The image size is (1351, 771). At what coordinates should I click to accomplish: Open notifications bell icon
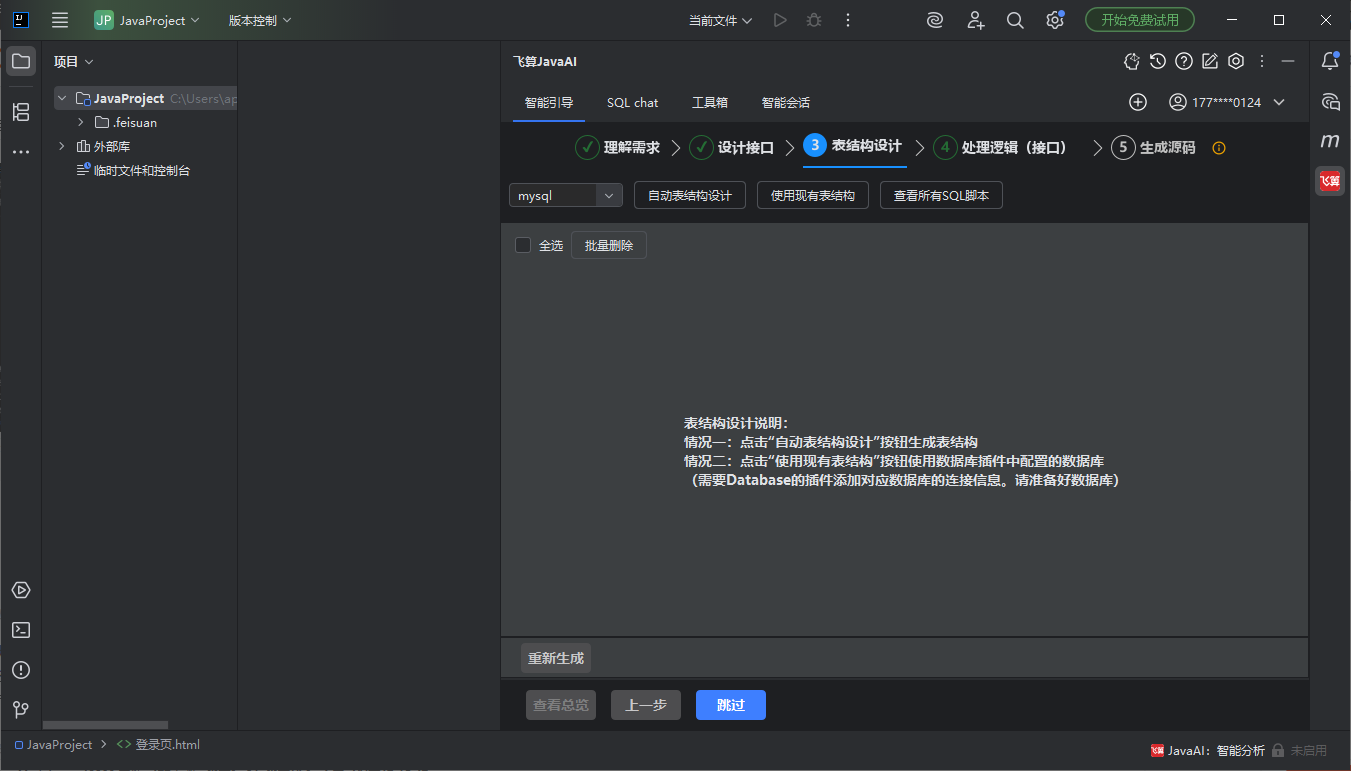1330,61
